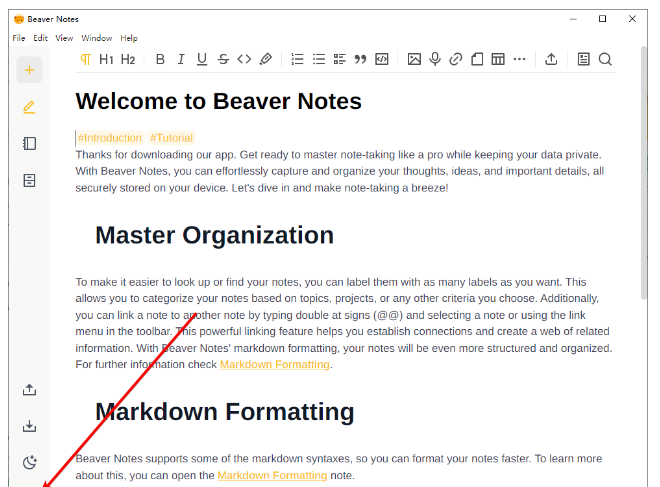Open the more options ellipsis menu
The image size is (660, 487).
tap(519, 59)
